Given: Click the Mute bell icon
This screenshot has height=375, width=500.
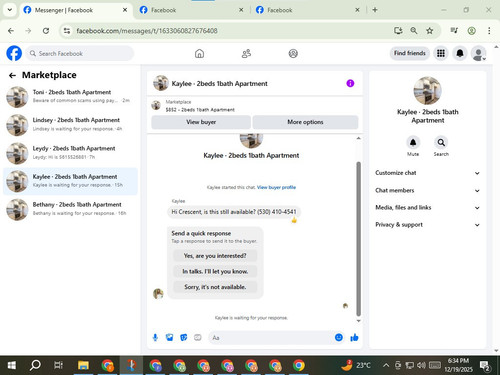Looking at the screenshot, I should click(413, 143).
